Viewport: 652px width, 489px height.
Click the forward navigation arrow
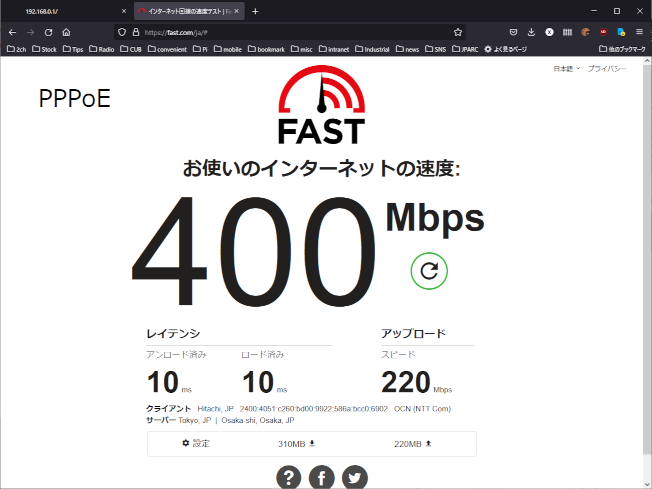[30, 32]
